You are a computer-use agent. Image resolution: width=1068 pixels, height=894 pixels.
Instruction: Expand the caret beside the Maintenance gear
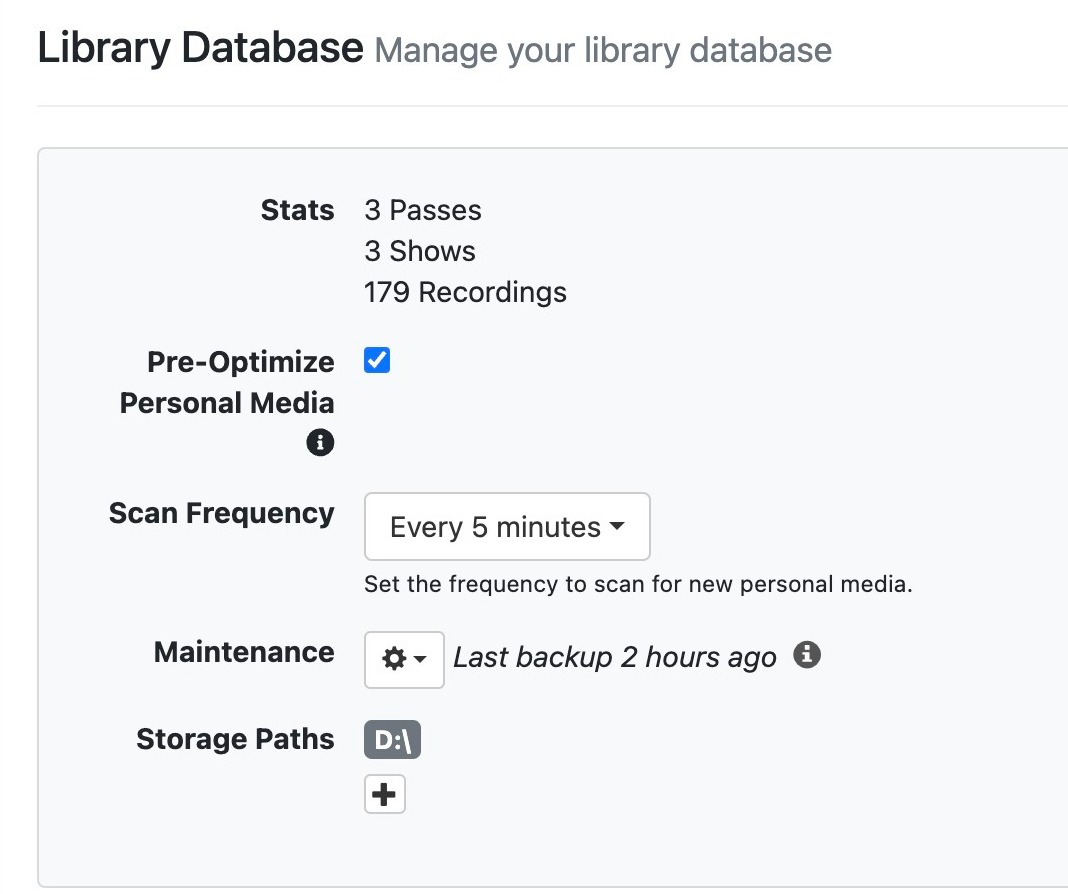(x=421, y=660)
